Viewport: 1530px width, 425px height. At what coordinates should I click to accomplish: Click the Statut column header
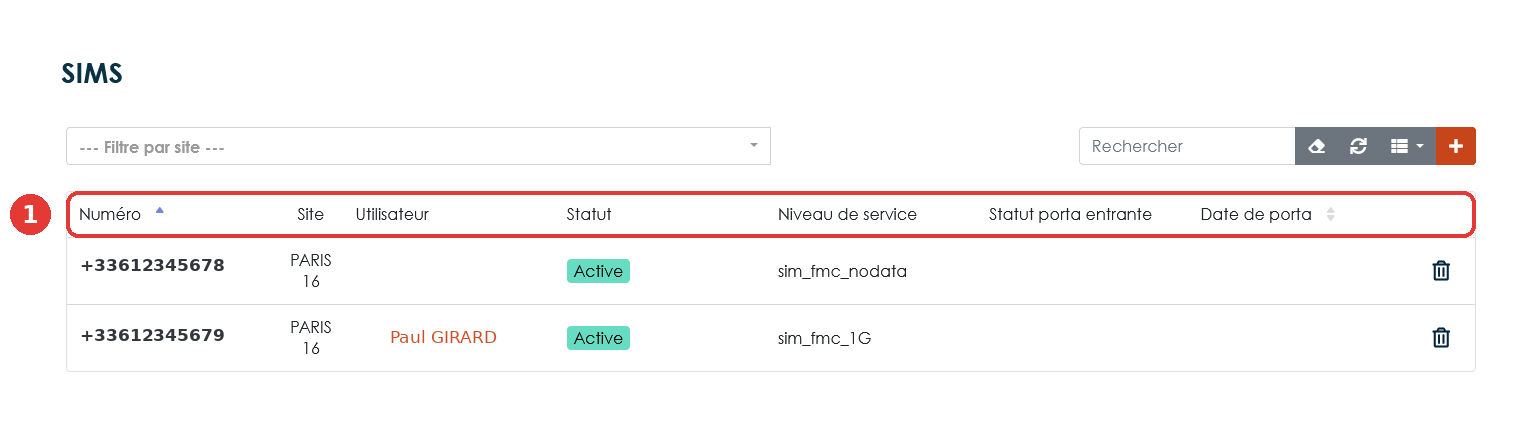point(589,214)
